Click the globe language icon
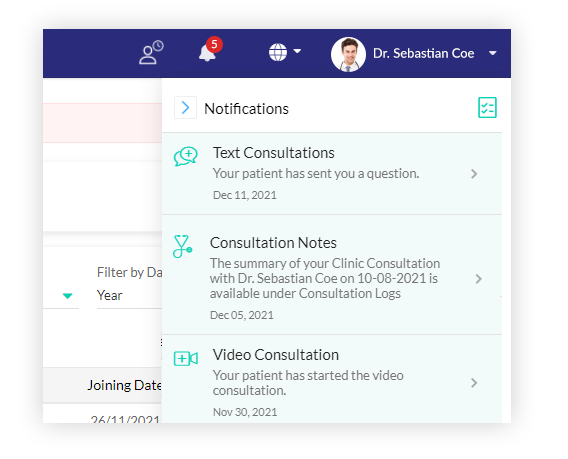 click(278, 53)
